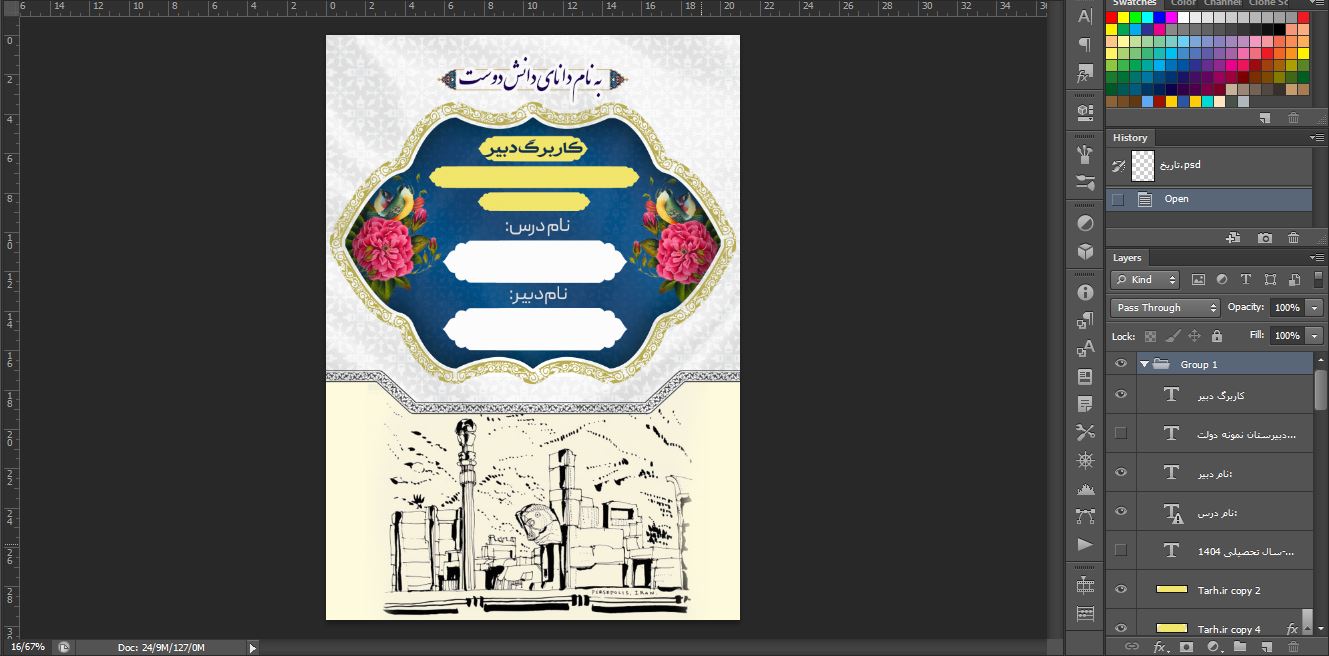
Task: Show the دبیرستان نمونه دولت text layer
Action: pos(1120,433)
